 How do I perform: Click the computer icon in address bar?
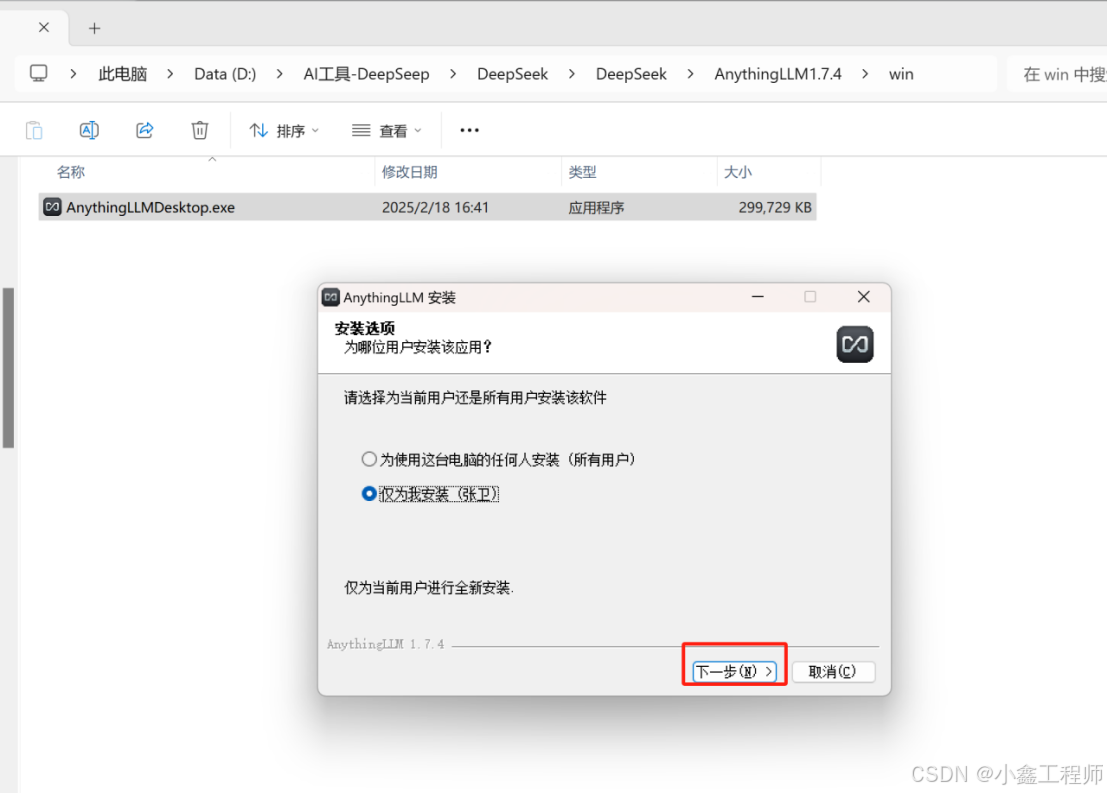coord(39,73)
